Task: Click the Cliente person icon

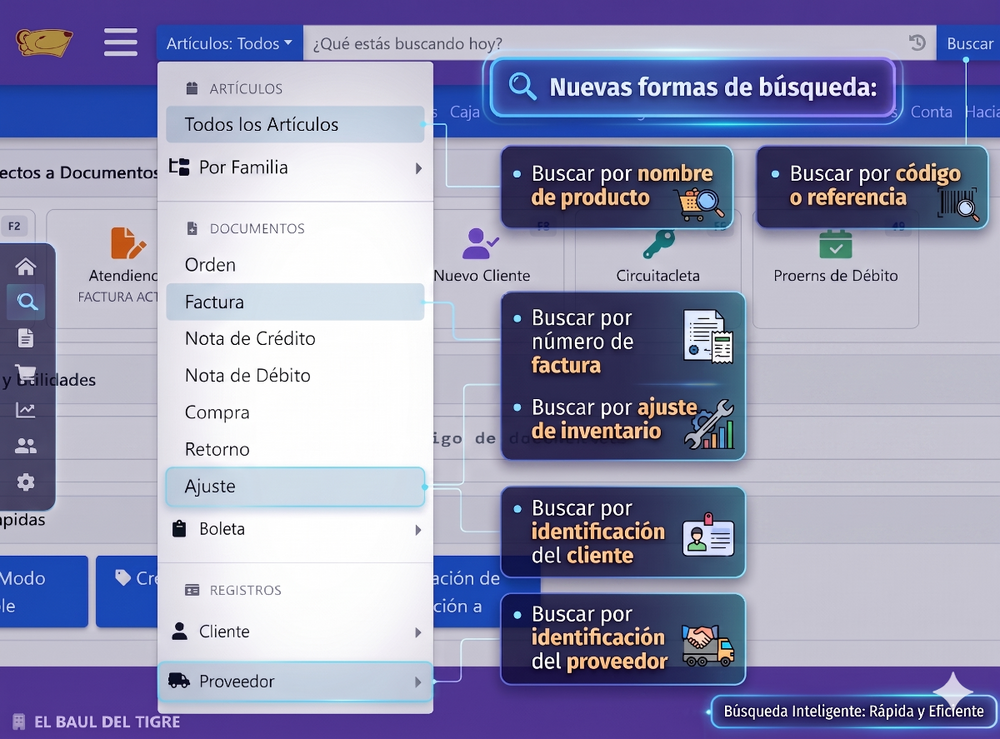Action: (179, 631)
